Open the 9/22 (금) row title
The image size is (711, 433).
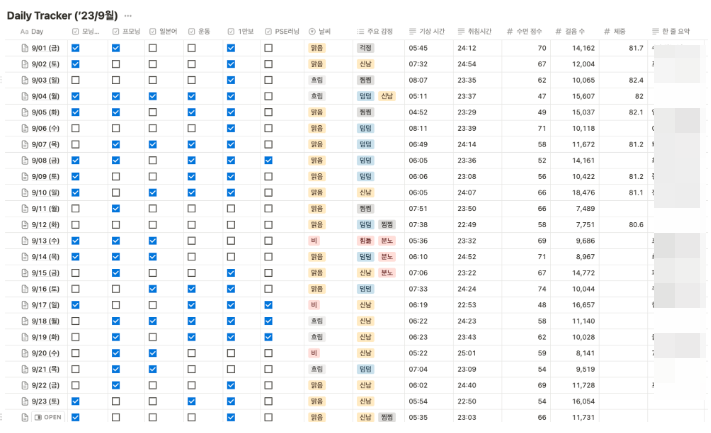click(45, 385)
